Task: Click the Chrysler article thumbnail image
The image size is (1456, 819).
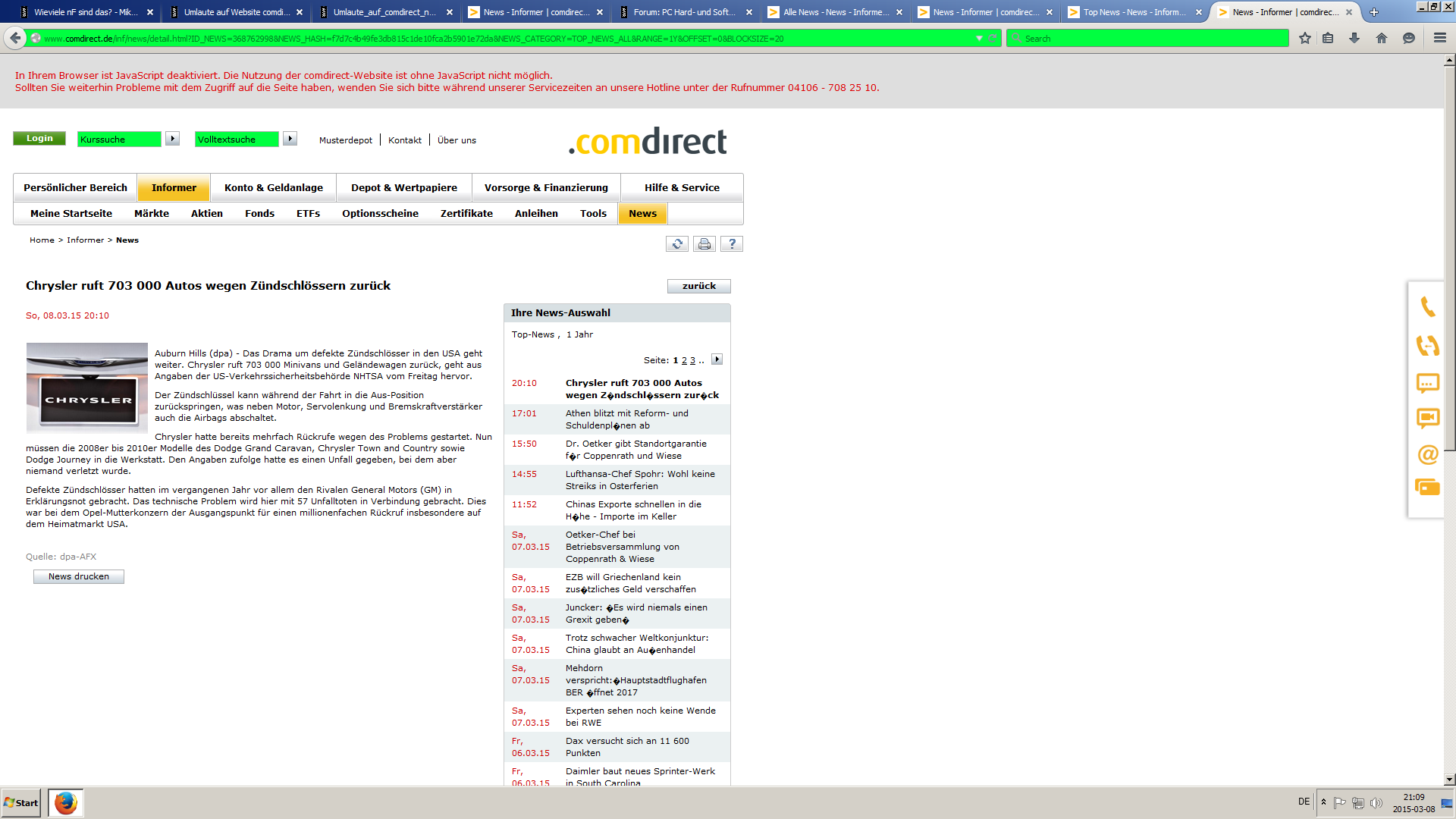Action: [87, 388]
